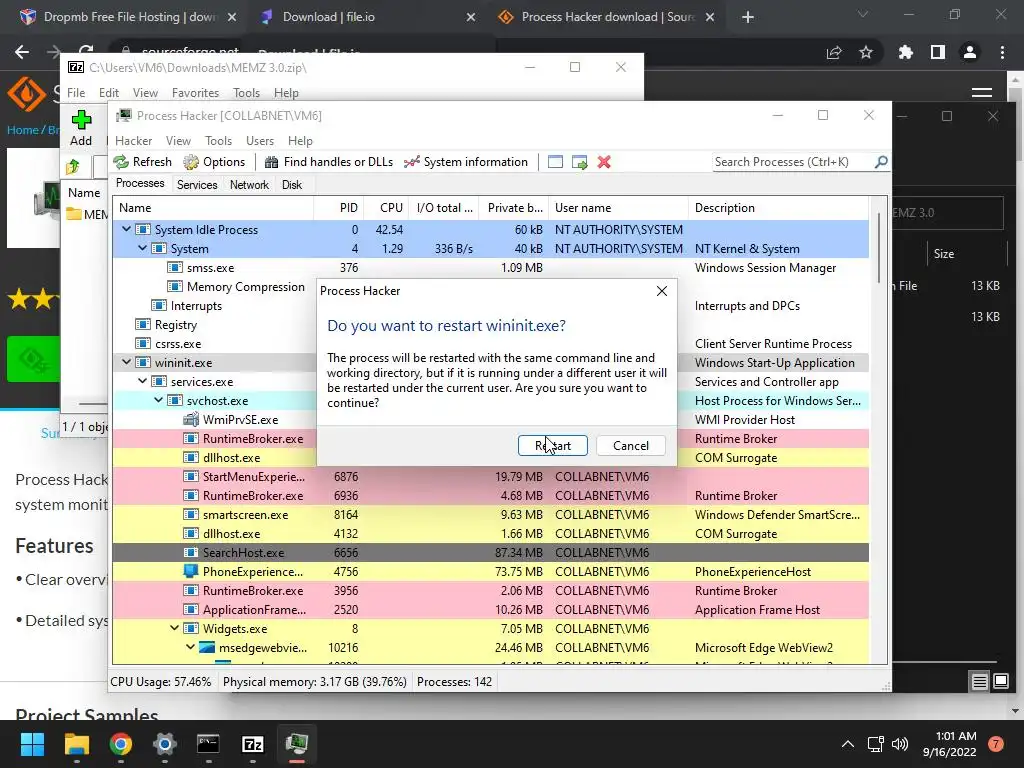
Task: Open Chrome extensions puzzle icon
Action: (905, 52)
